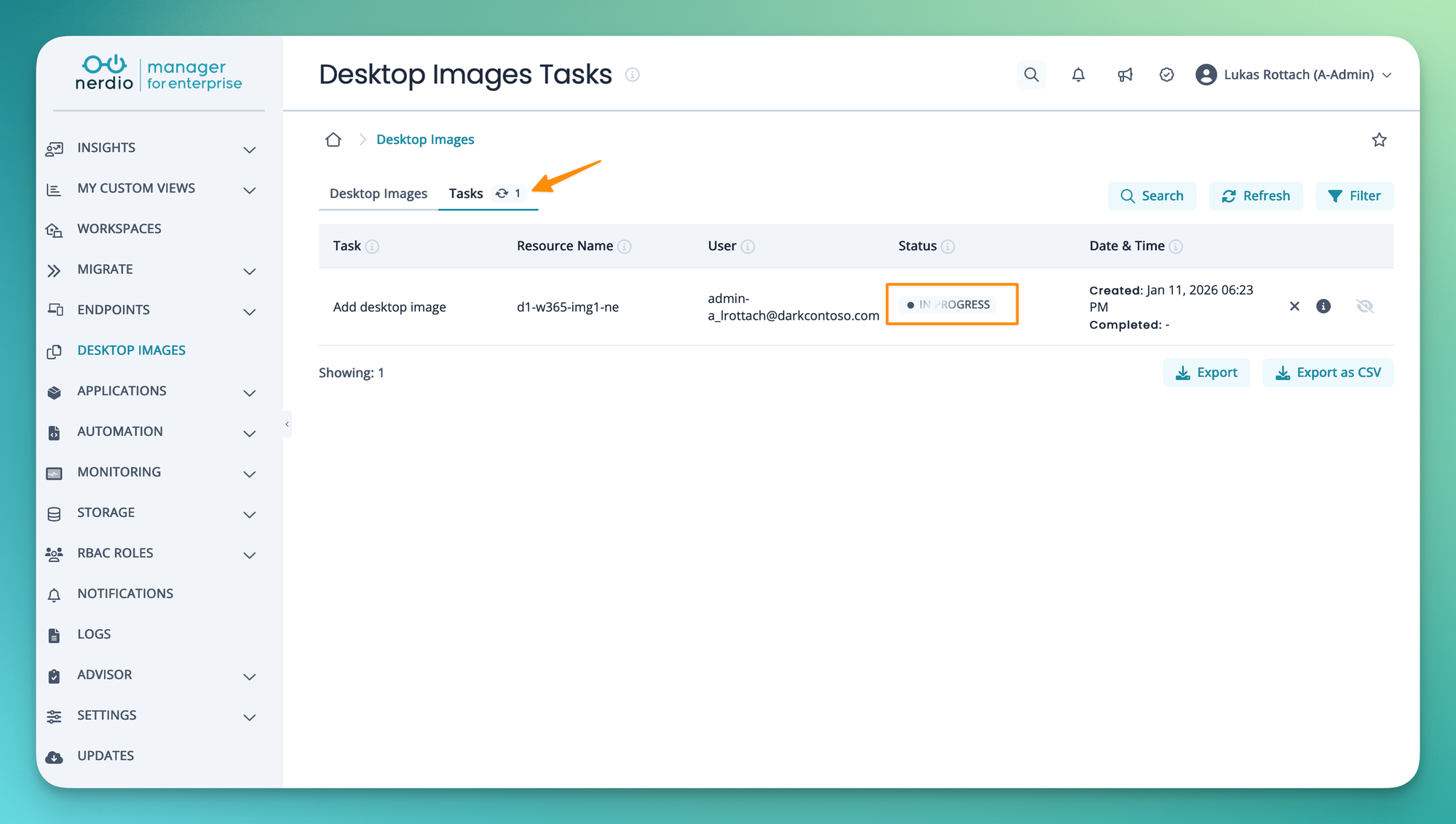Click the In Progress status badge
Image resolution: width=1456 pixels, height=824 pixels.
(x=949, y=305)
